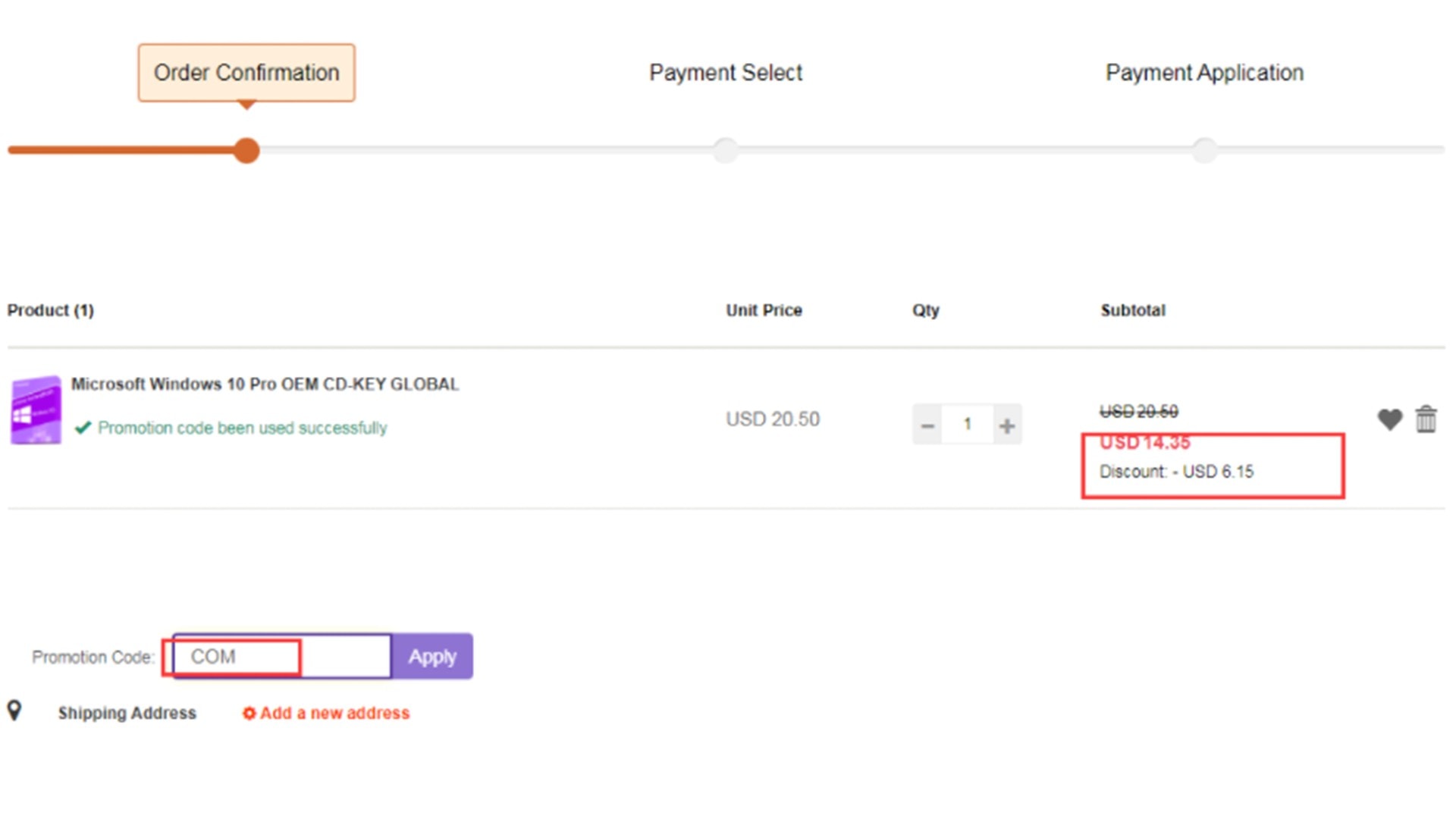Increase quantity with the plus button

(1007, 425)
